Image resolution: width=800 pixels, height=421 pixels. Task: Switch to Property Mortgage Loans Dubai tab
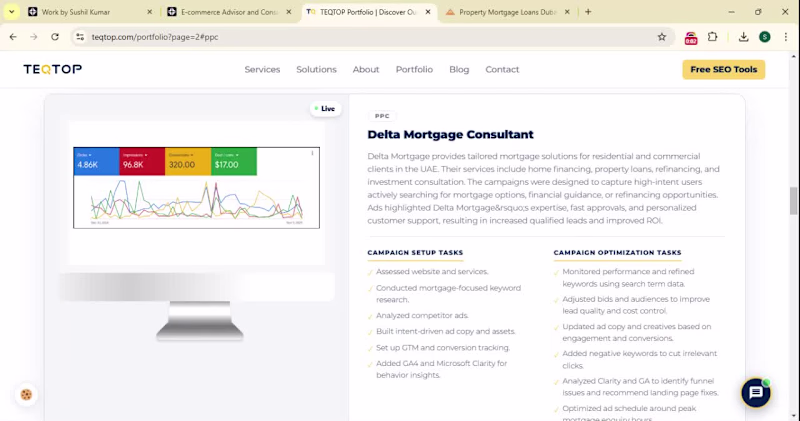point(508,12)
